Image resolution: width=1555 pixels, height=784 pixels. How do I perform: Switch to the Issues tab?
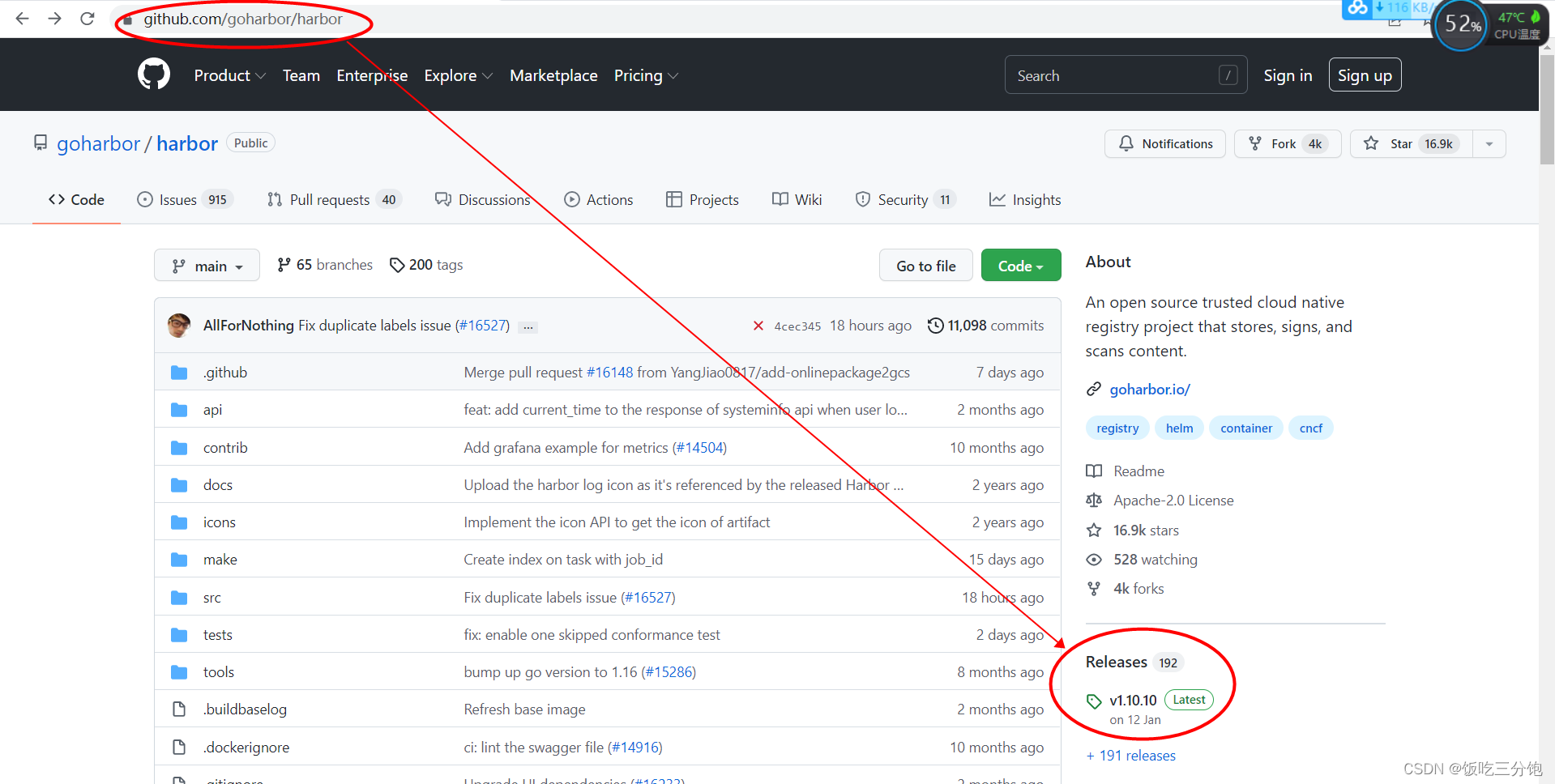(185, 200)
